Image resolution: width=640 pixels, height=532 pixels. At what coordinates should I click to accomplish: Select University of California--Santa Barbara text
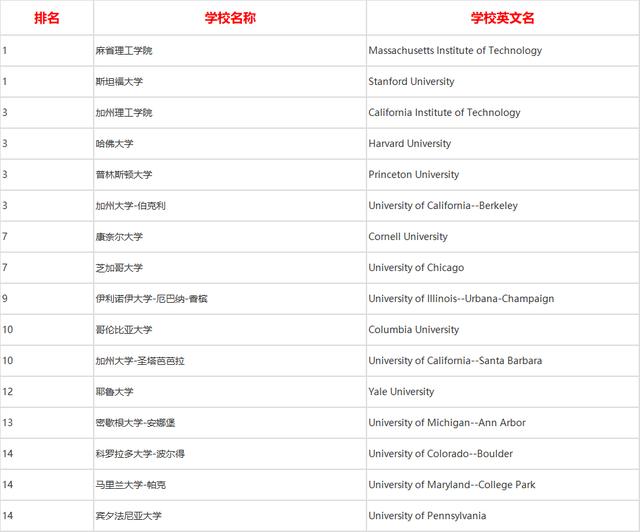point(455,361)
